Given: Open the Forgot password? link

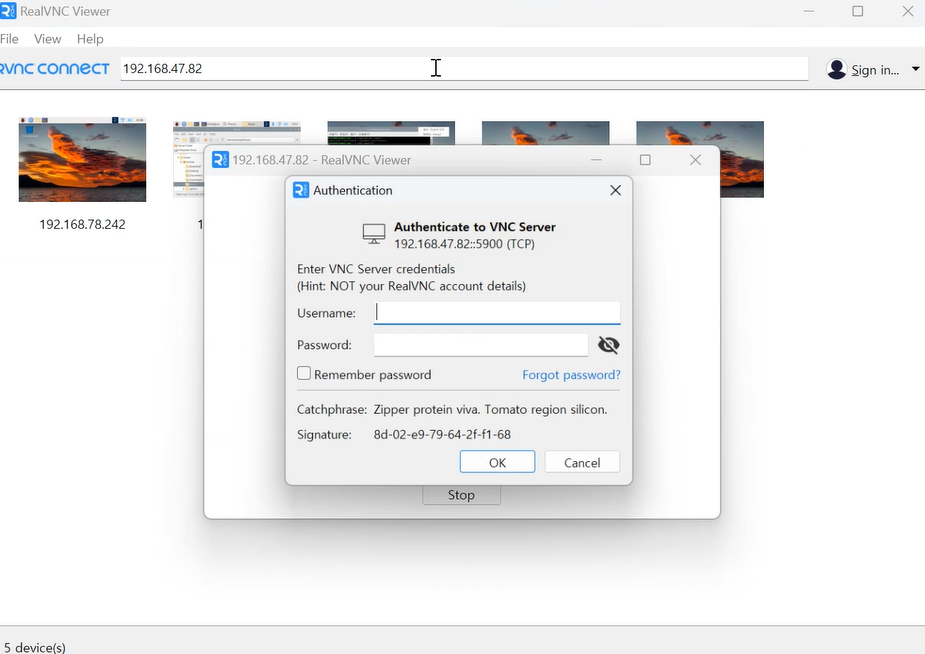Looking at the screenshot, I should pos(571,375).
